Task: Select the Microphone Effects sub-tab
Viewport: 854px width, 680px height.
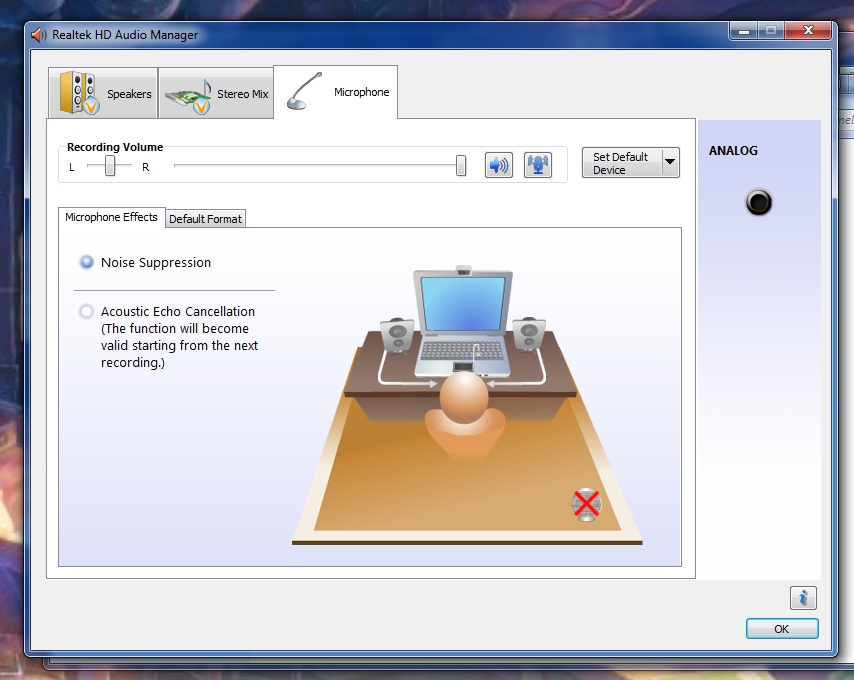Action: (x=112, y=217)
